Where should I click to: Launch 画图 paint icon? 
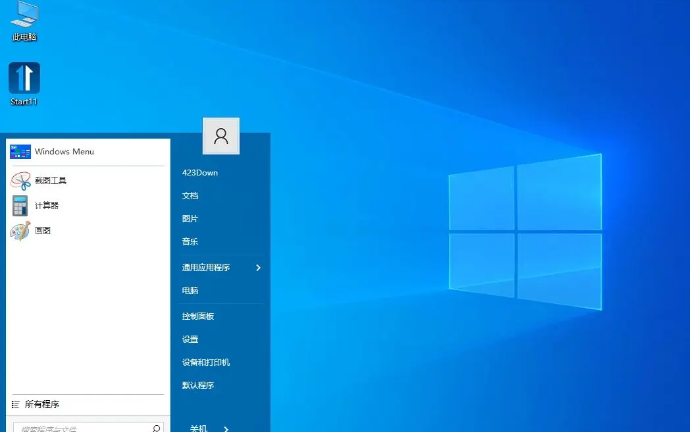point(20,231)
